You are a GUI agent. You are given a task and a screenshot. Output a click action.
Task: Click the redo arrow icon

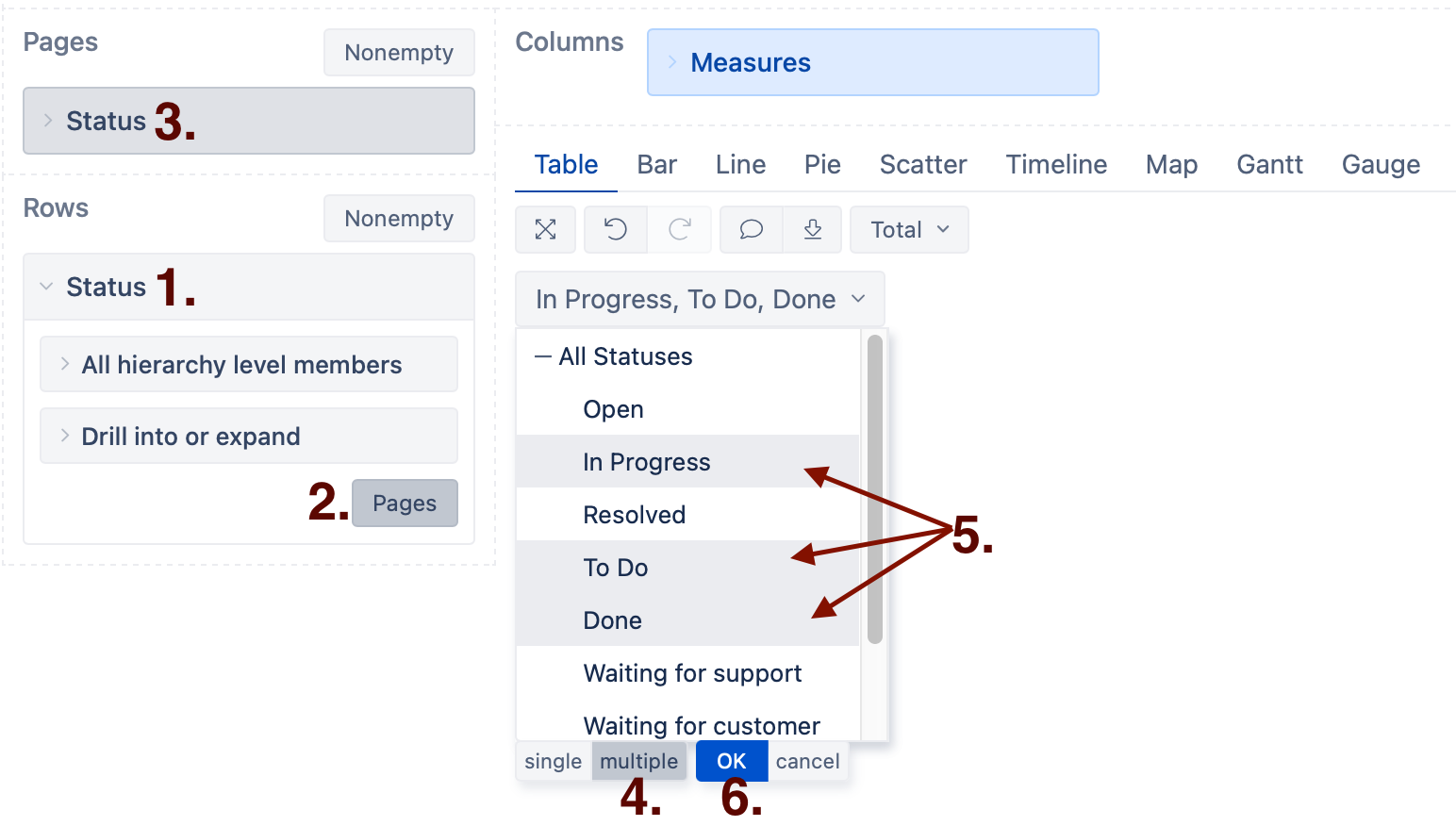point(680,229)
